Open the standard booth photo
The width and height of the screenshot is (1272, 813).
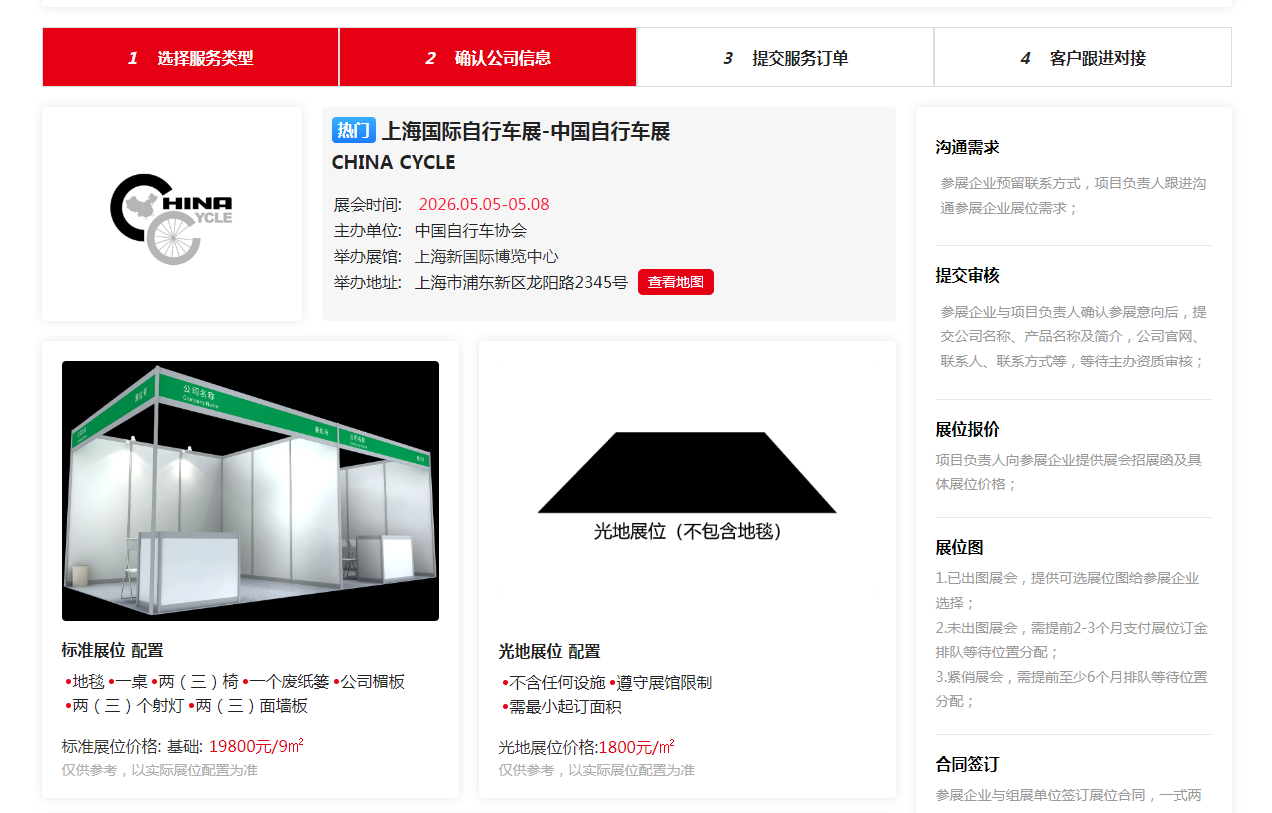pyautogui.click(x=250, y=491)
